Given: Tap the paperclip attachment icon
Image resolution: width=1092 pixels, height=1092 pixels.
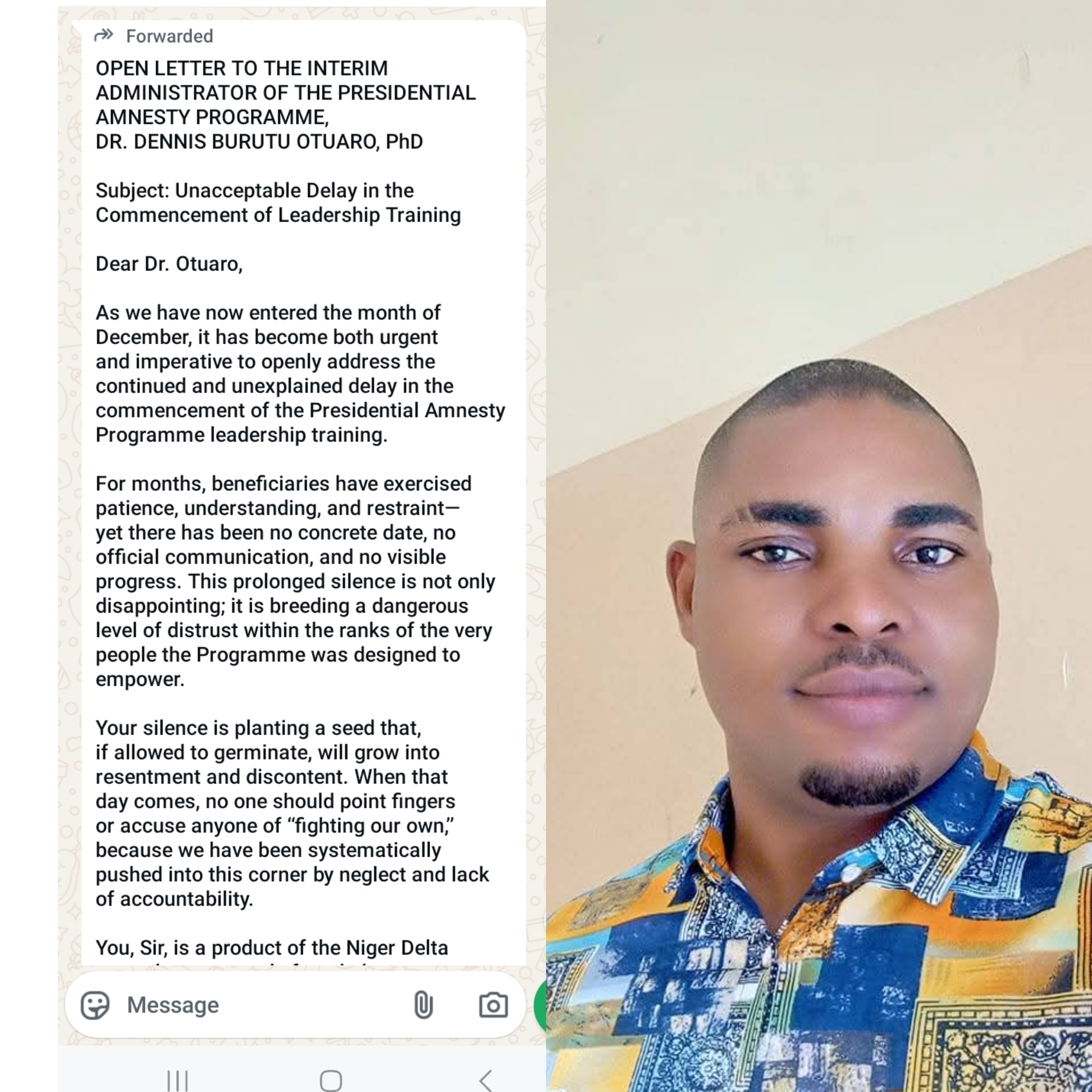Looking at the screenshot, I should (423, 1004).
